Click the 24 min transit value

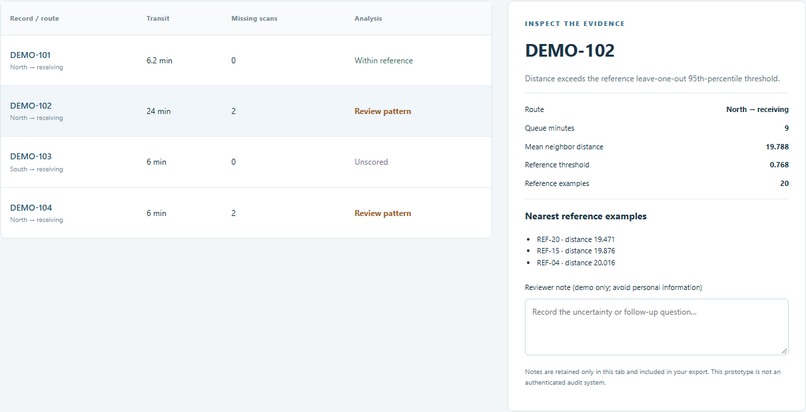tap(158, 111)
